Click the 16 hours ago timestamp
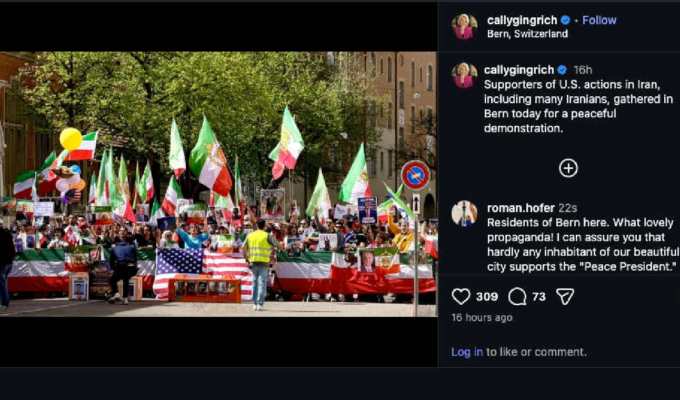Viewport: 680px width, 400px height. [482, 318]
